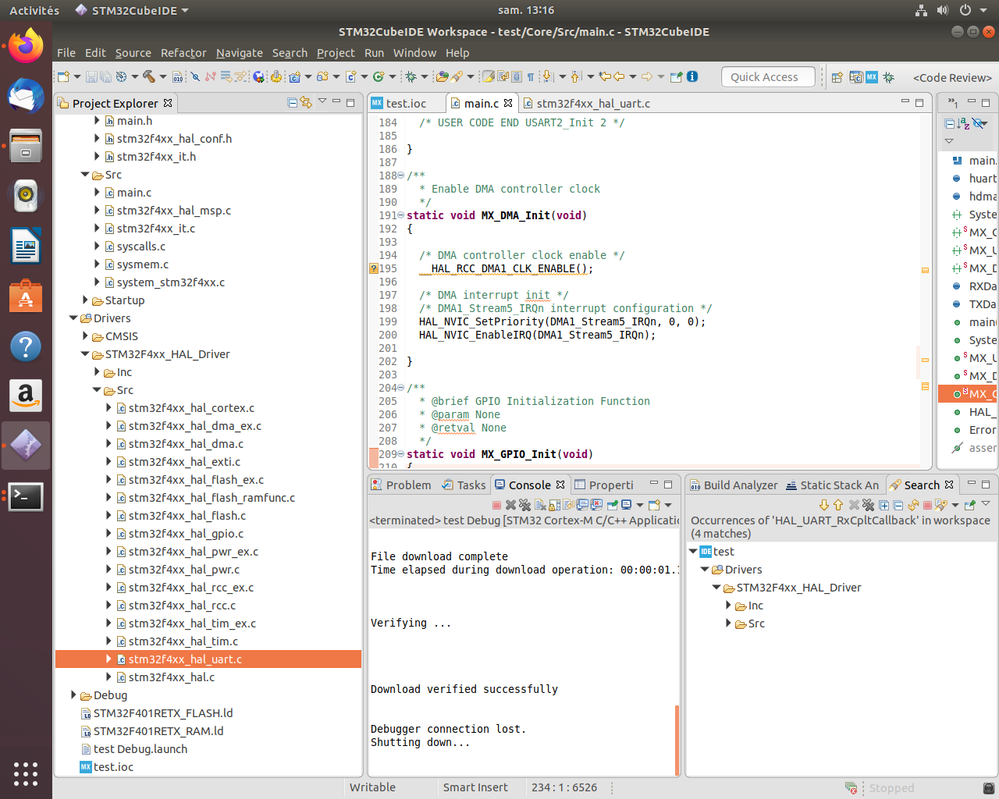Viewport: 999px width, 799px height.
Task: Open Terminal from the Ubuntu dock
Action: pos(26,496)
